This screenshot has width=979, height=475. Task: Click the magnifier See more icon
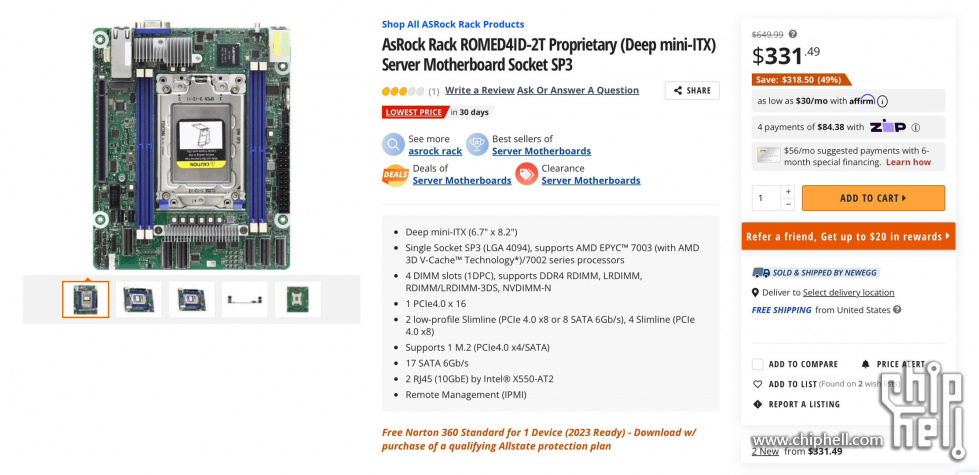pos(393,145)
